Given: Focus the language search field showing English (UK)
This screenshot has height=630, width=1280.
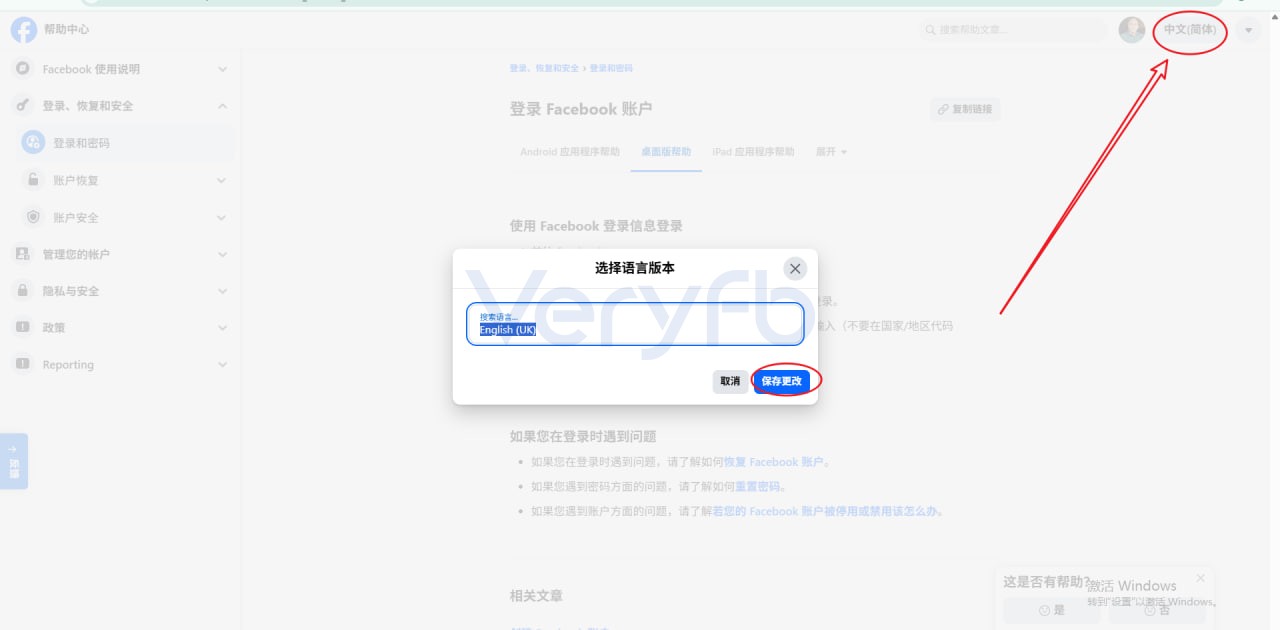Looking at the screenshot, I should (x=635, y=324).
